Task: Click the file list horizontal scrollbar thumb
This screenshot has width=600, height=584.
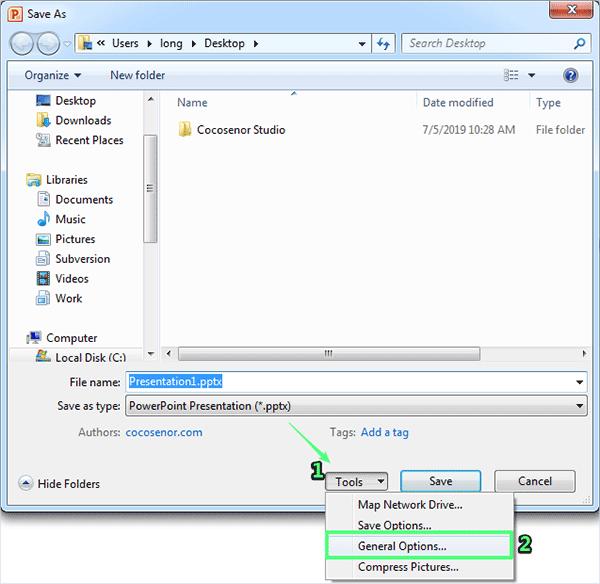Action: tap(329, 353)
